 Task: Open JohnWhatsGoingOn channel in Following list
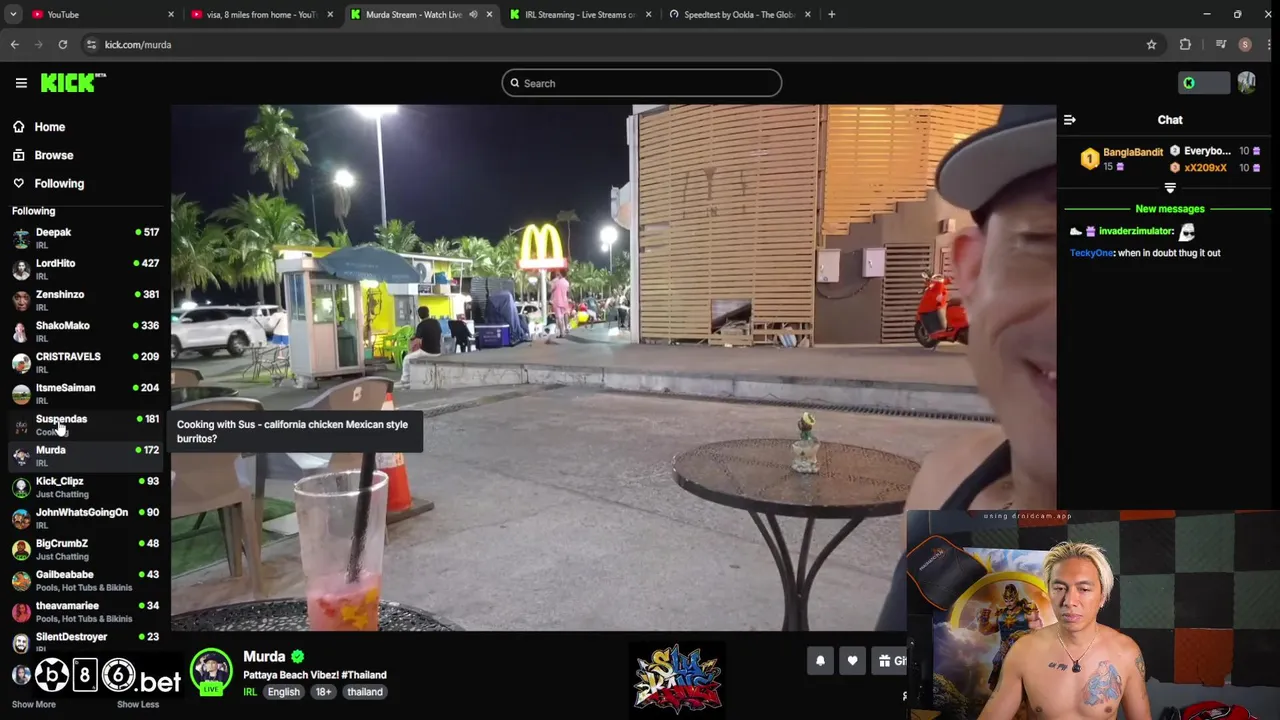click(x=85, y=518)
